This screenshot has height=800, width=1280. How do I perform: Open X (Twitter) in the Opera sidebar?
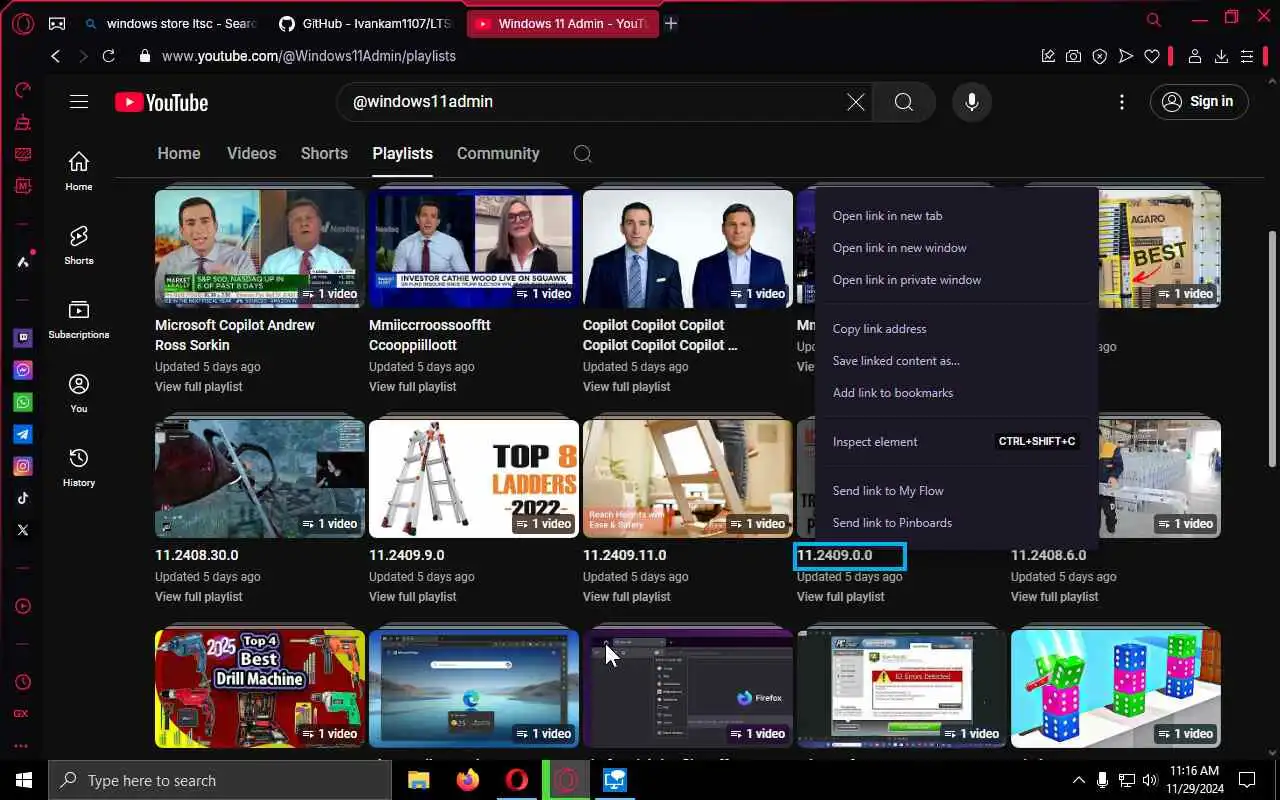22,530
